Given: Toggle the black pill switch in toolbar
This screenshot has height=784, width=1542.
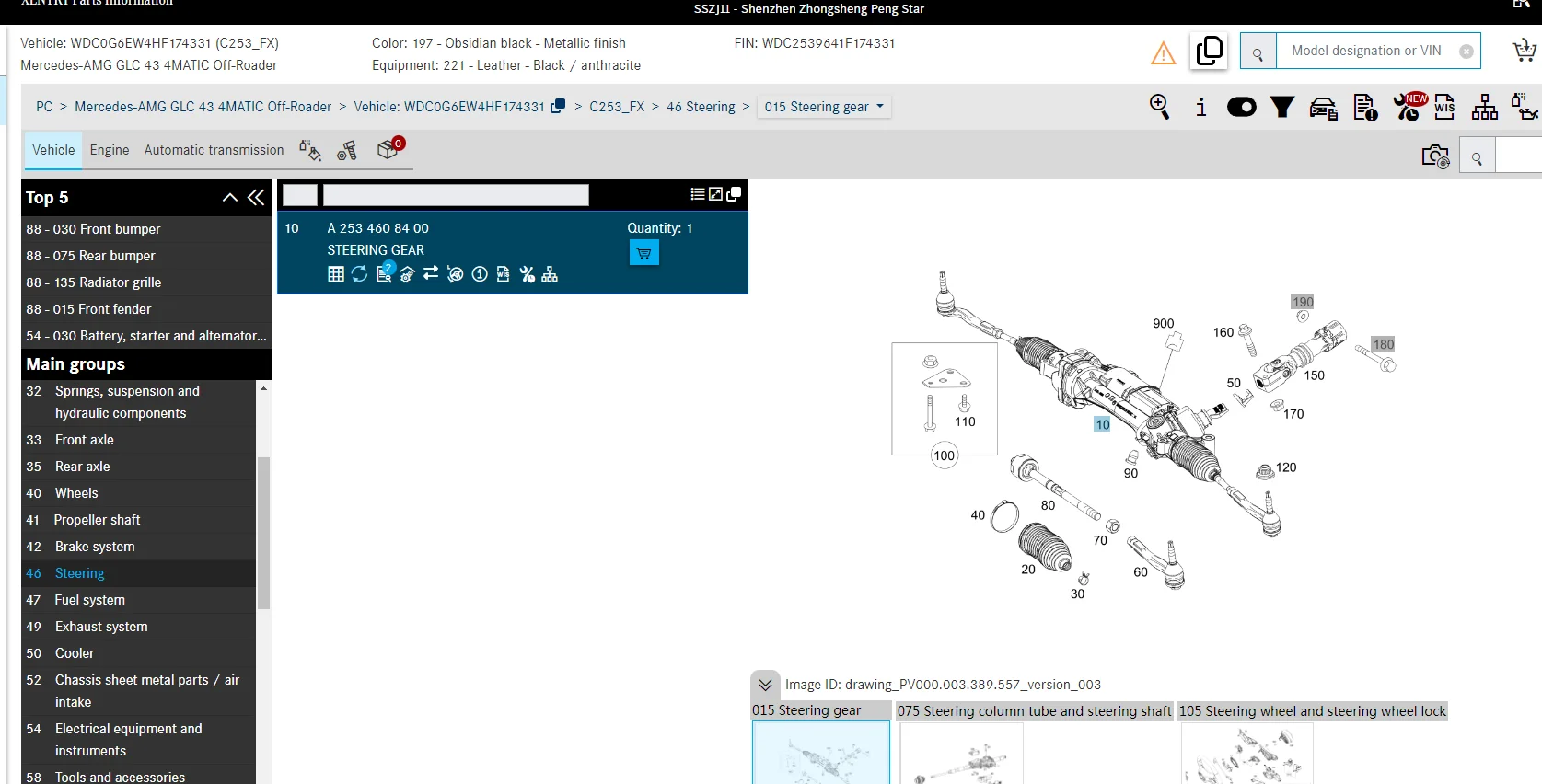Looking at the screenshot, I should click(1241, 108).
